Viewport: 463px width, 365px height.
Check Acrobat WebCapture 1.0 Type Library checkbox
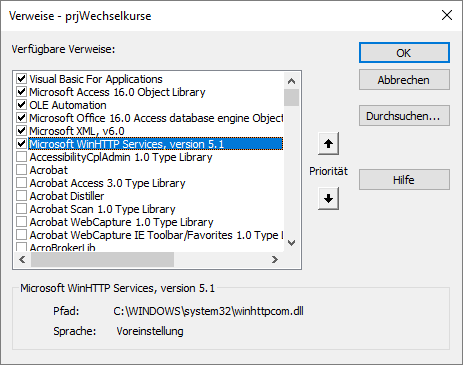click(x=21, y=222)
